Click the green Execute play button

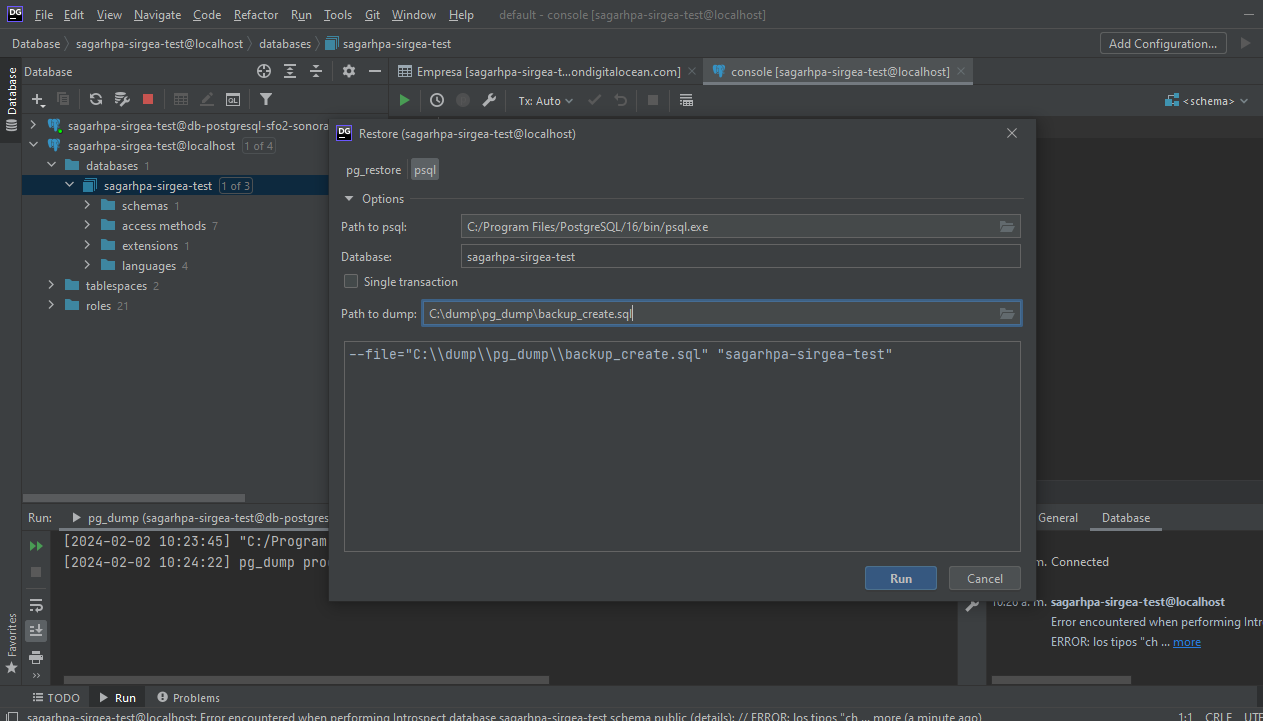click(x=404, y=100)
